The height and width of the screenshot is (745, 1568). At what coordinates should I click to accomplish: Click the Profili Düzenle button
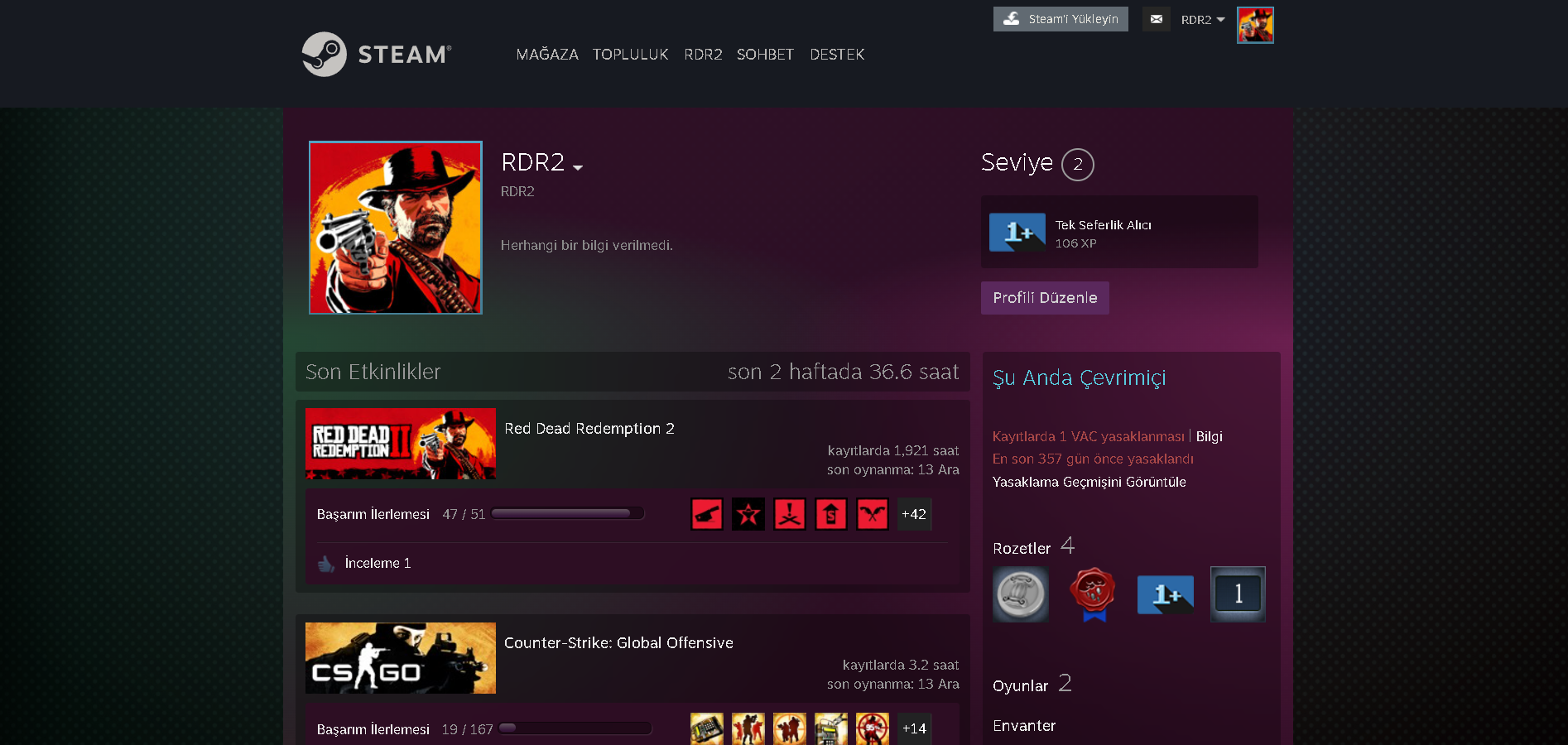tap(1045, 298)
